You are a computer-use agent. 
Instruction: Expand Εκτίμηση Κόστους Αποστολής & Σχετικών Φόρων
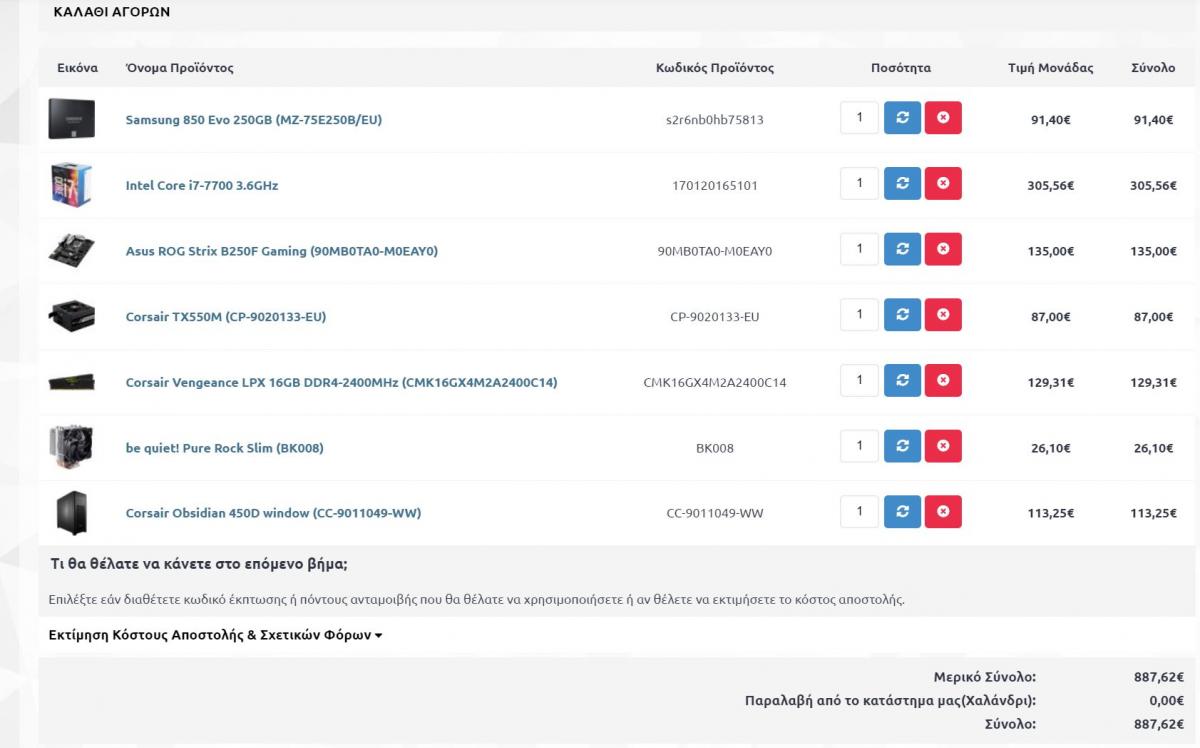pos(216,635)
